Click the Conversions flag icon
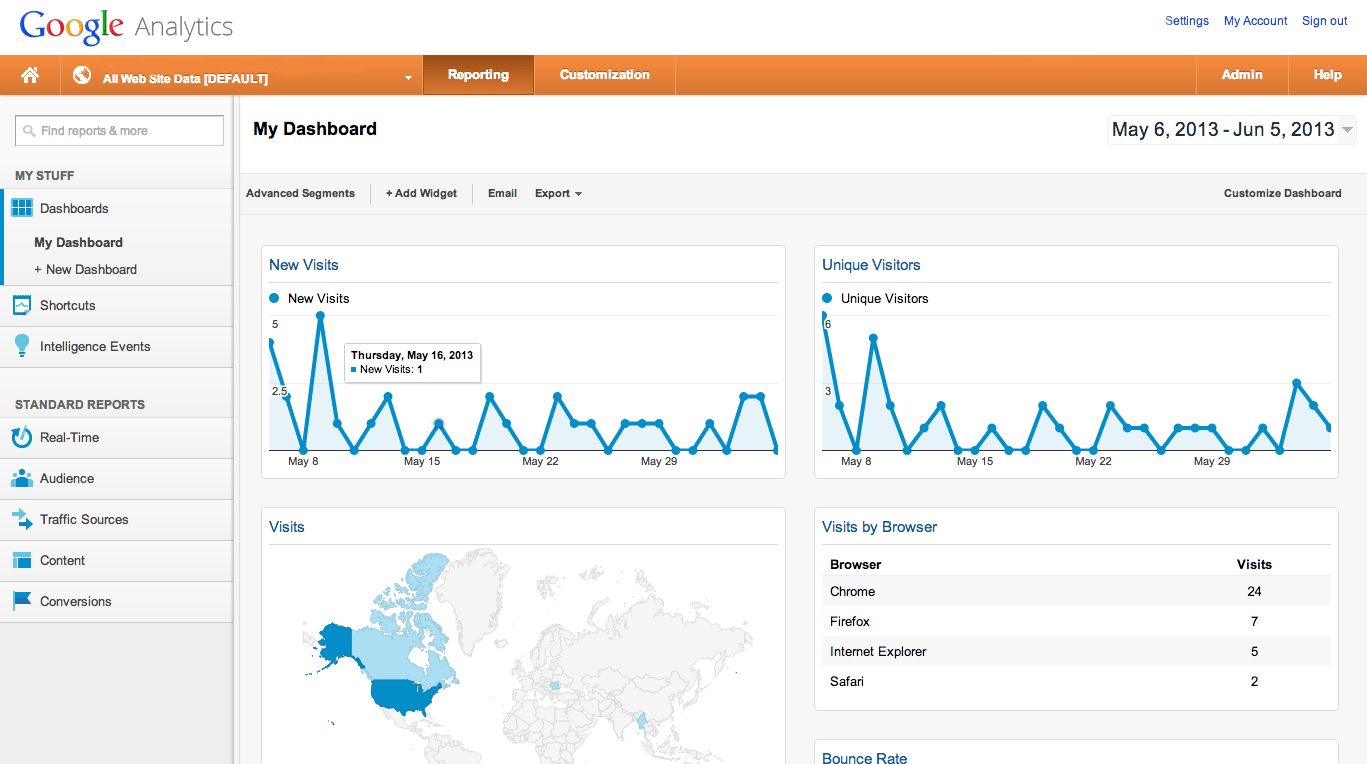Image resolution: width=1367 pixels, height=764 pixels. pos(21,601)
